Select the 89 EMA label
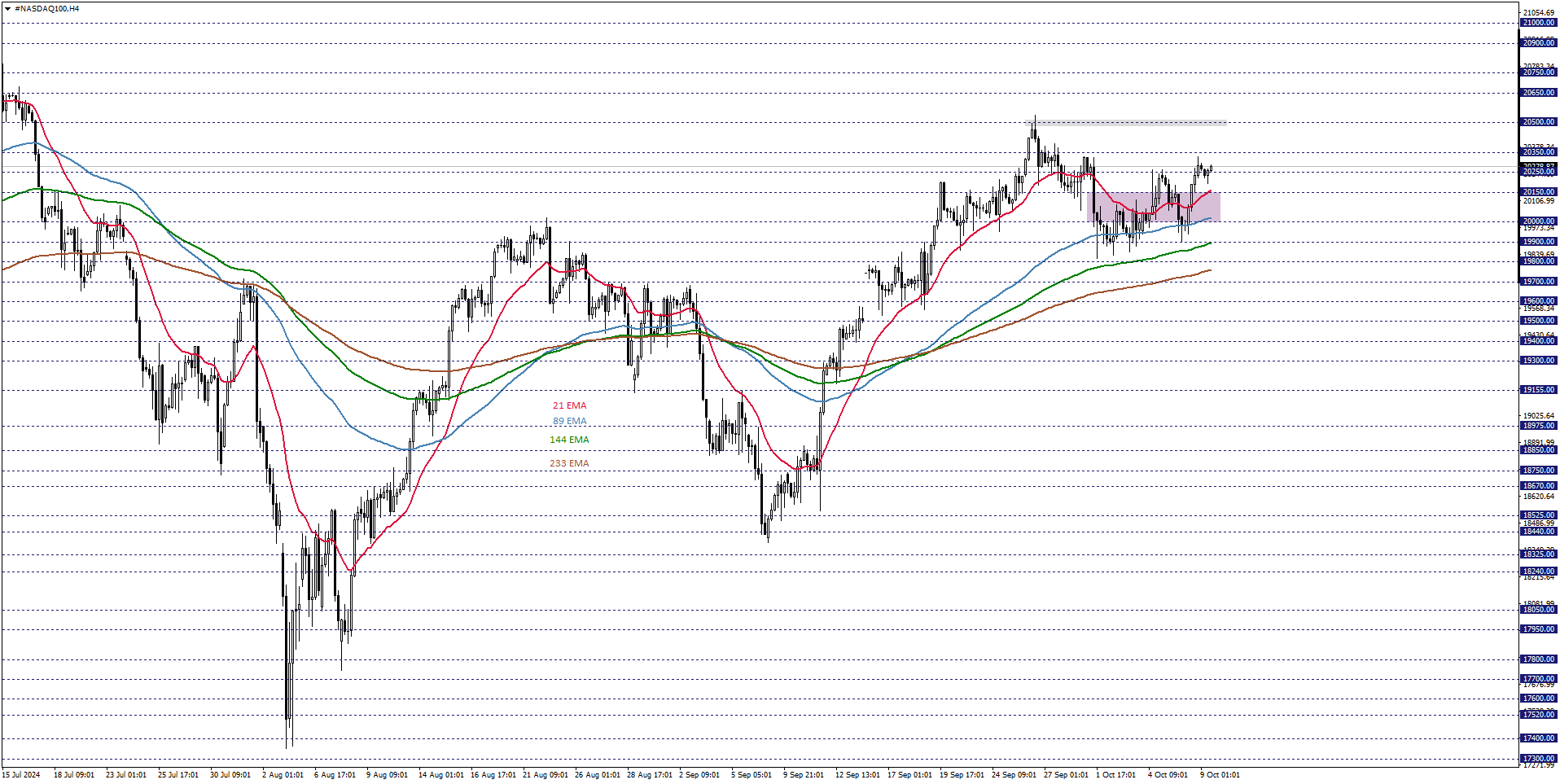1560x784 pixels. 569,422
